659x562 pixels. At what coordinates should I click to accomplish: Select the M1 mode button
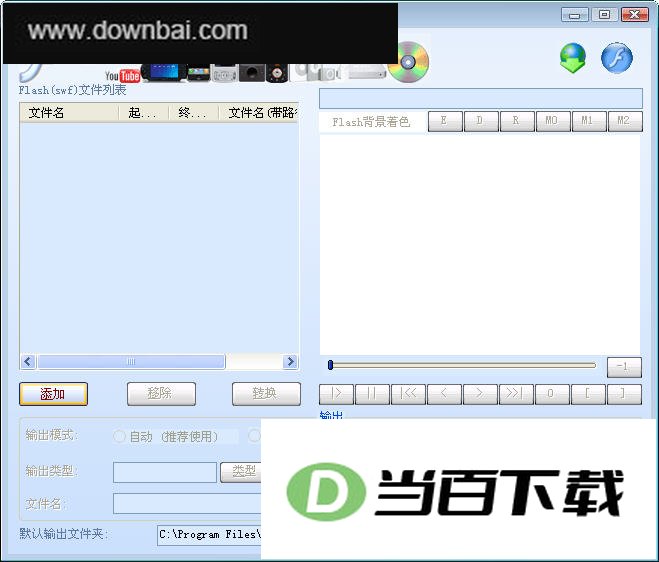click(589, 121)
